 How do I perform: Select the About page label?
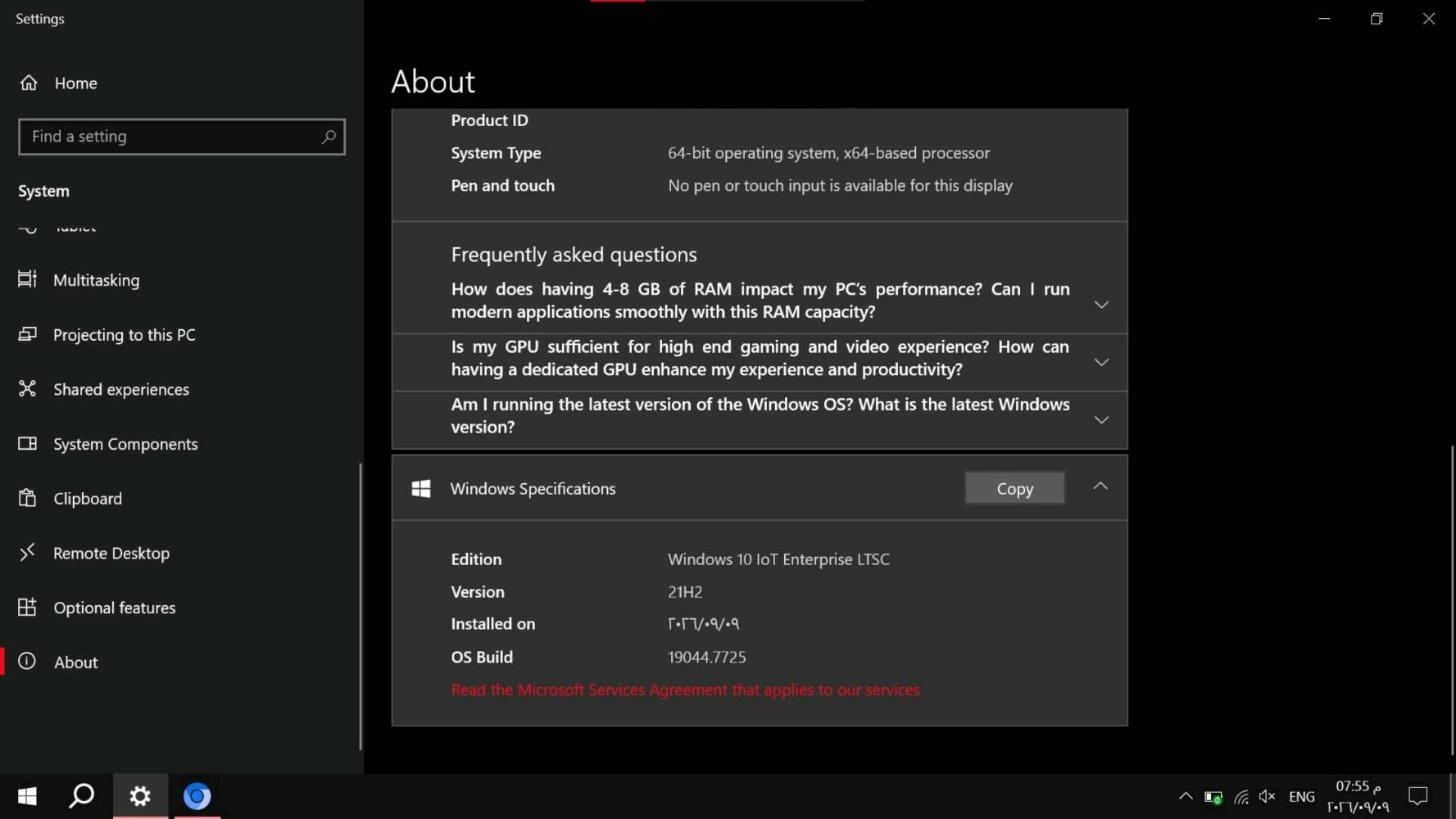click(x=76, y=663)
